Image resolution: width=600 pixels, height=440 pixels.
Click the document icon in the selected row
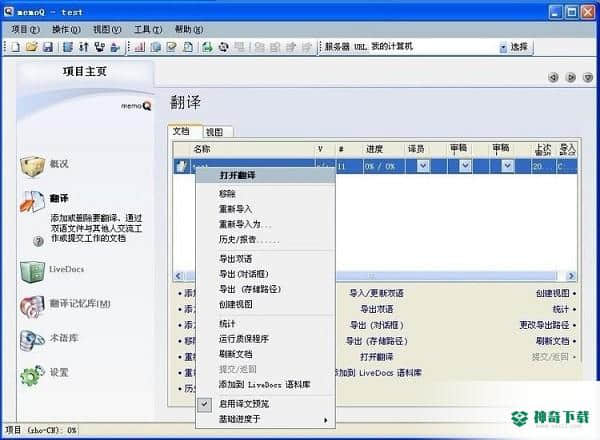point(182,166)
